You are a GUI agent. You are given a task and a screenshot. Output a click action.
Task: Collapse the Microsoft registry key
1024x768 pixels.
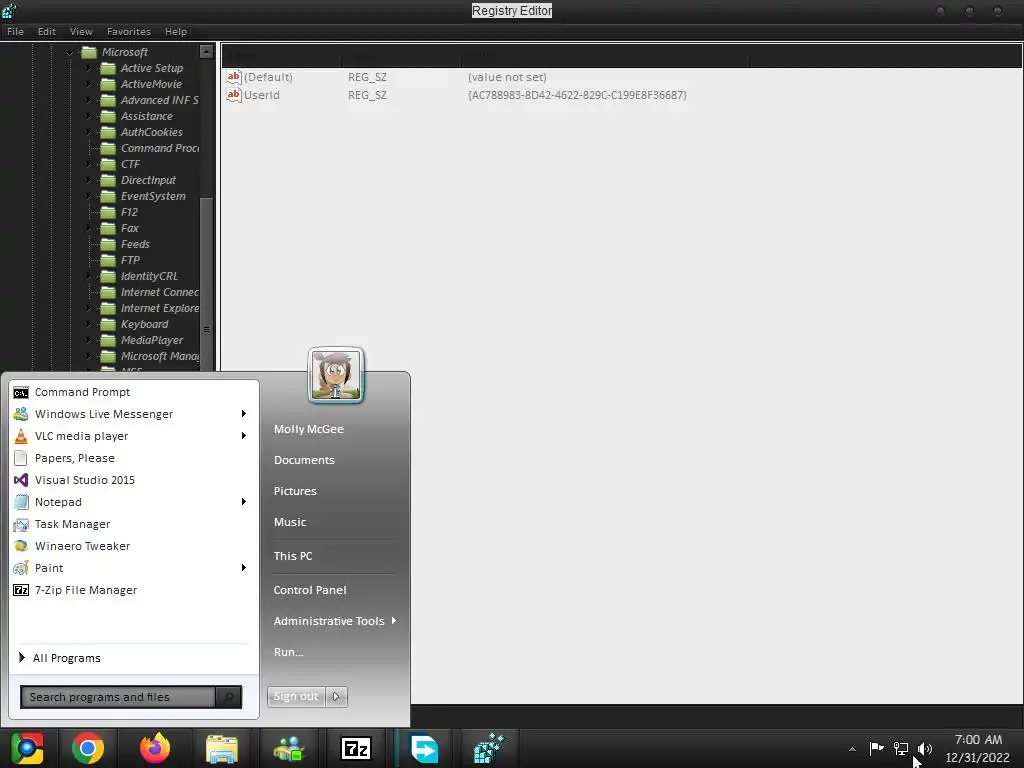coord(69,52)
